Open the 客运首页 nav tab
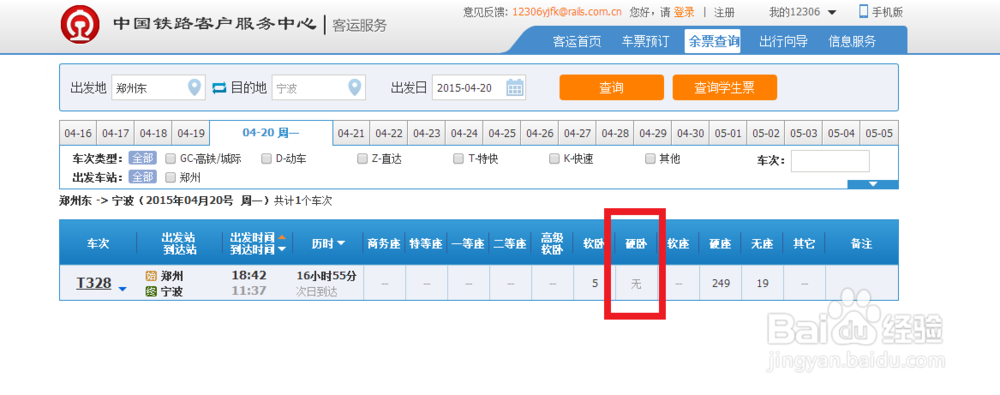The width and height of the screenshot is (1000, 395). (x=577, y=41)
